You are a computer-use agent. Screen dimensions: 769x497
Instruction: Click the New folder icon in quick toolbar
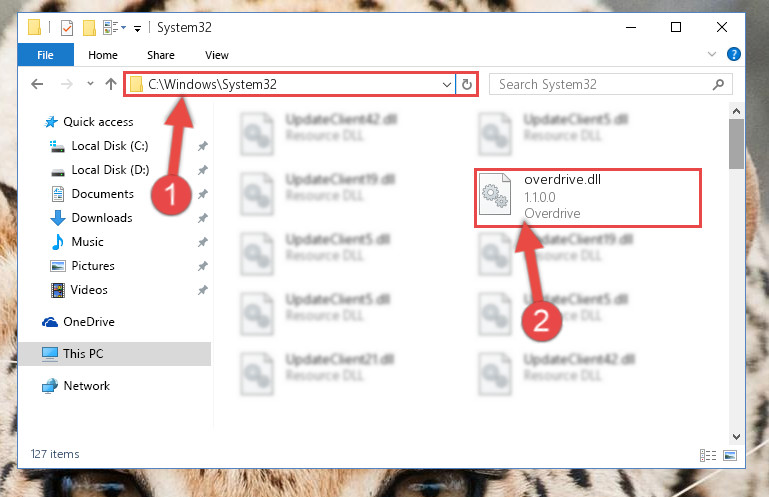pos(89,27)
